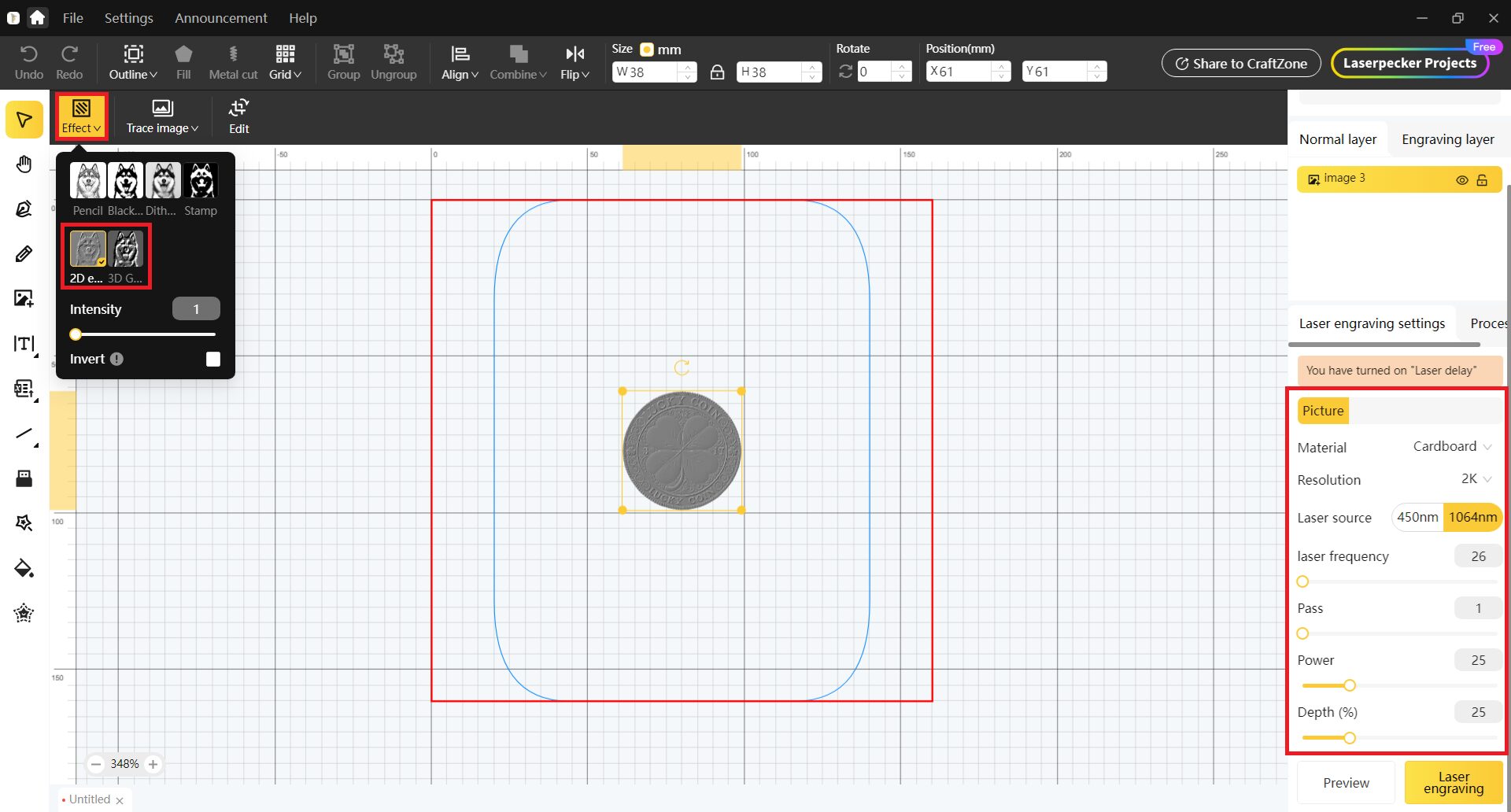
Task: Open the Edit image tool
Action: (238, 116)
